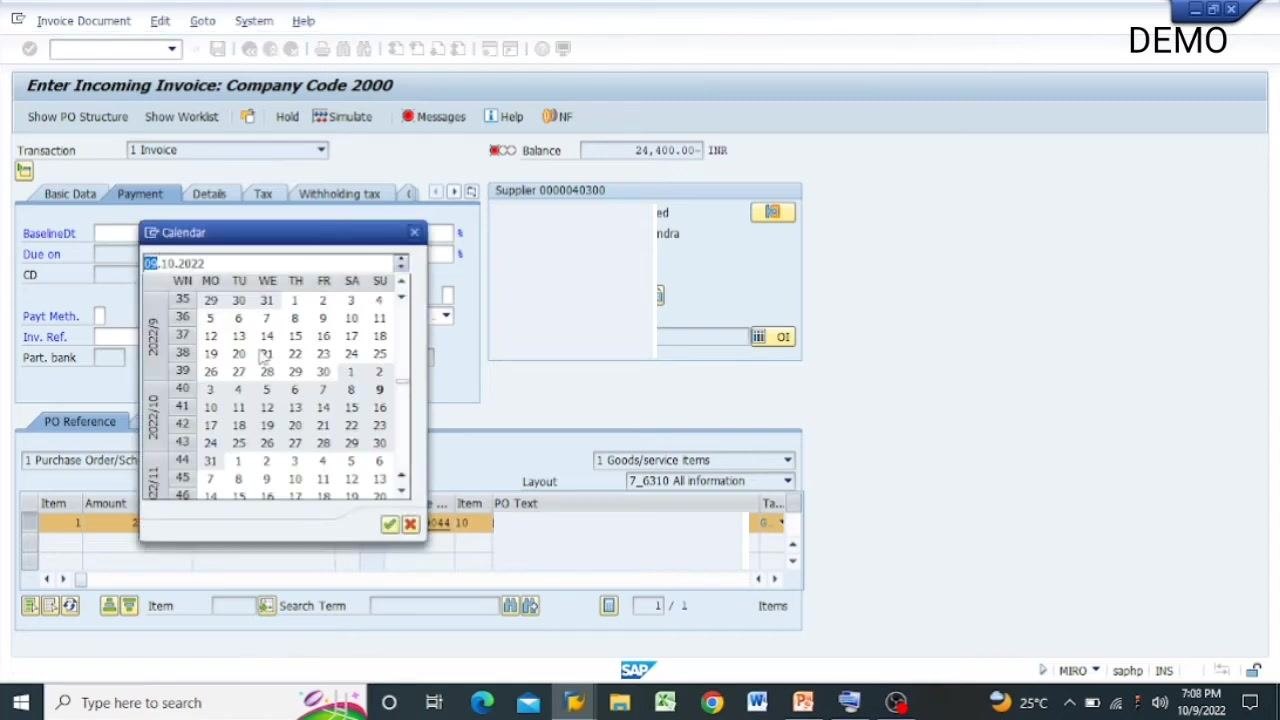The image size is (1280, 720).
Task: Switch to the Basic Data tab
Action: pyautogui.click(x=69, y=194)
